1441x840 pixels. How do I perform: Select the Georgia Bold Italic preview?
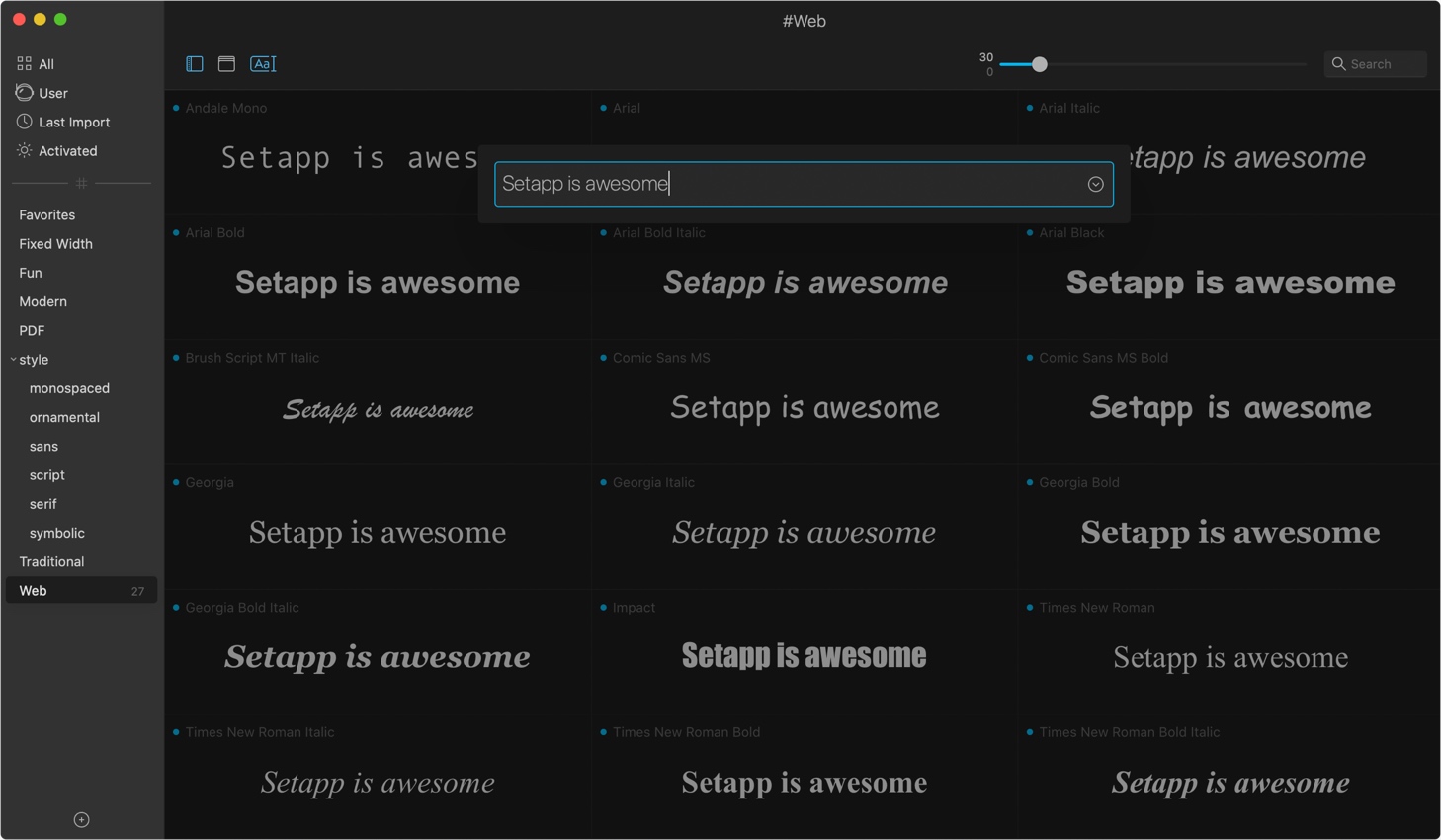(x=378, y=657)
